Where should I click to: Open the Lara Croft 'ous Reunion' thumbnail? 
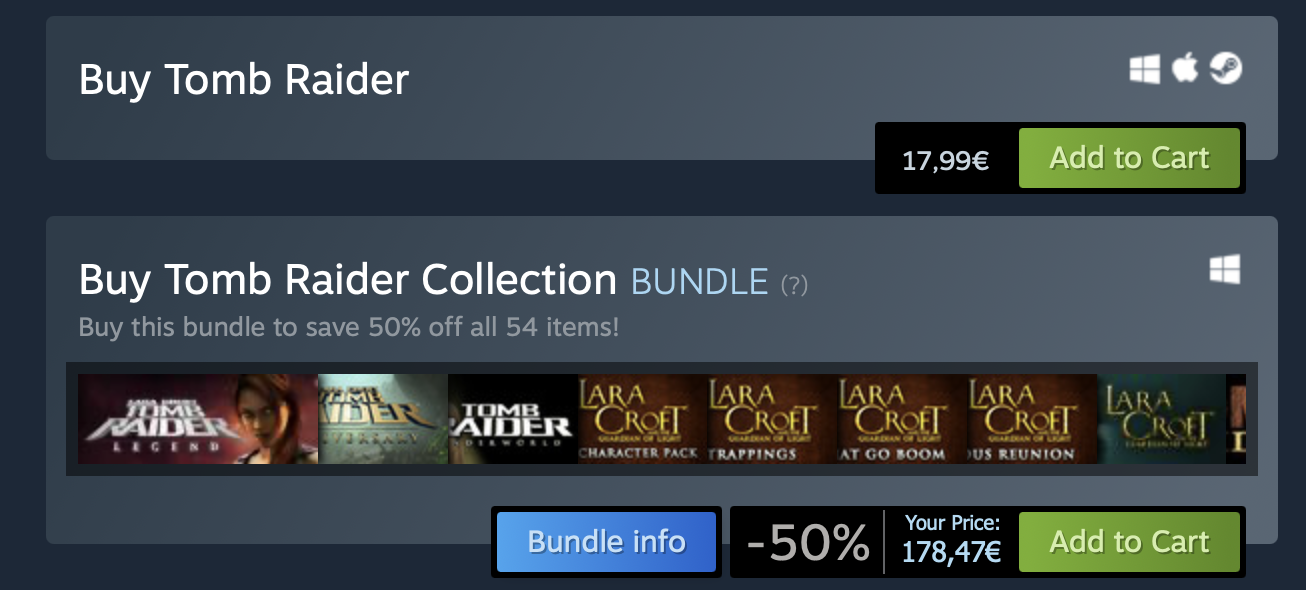pos(1033,419)
